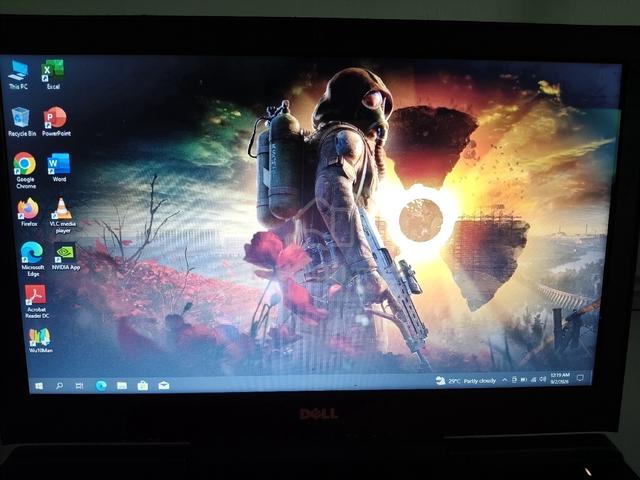Select the Acrobat Reader DC shortcut
640x480 pixels.
click(x=37, y=302)
